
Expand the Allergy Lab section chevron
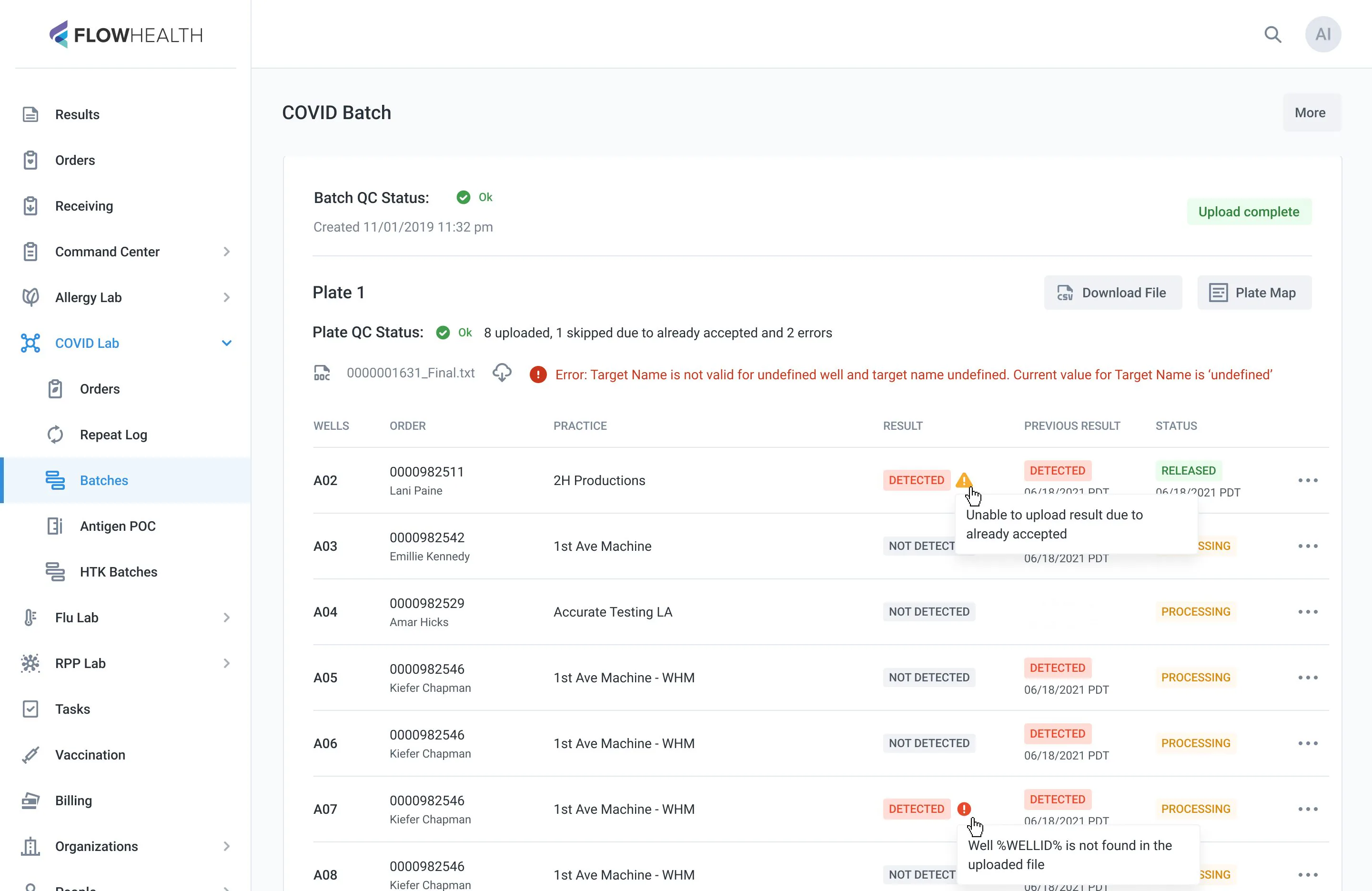click(x=227, y=298)
